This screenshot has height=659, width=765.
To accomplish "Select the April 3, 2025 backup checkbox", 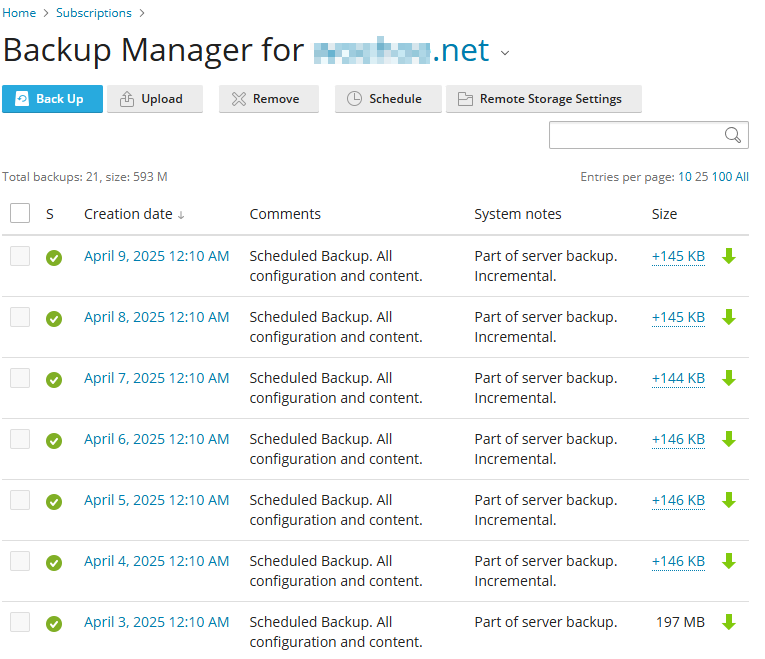I will coord(20,622).
